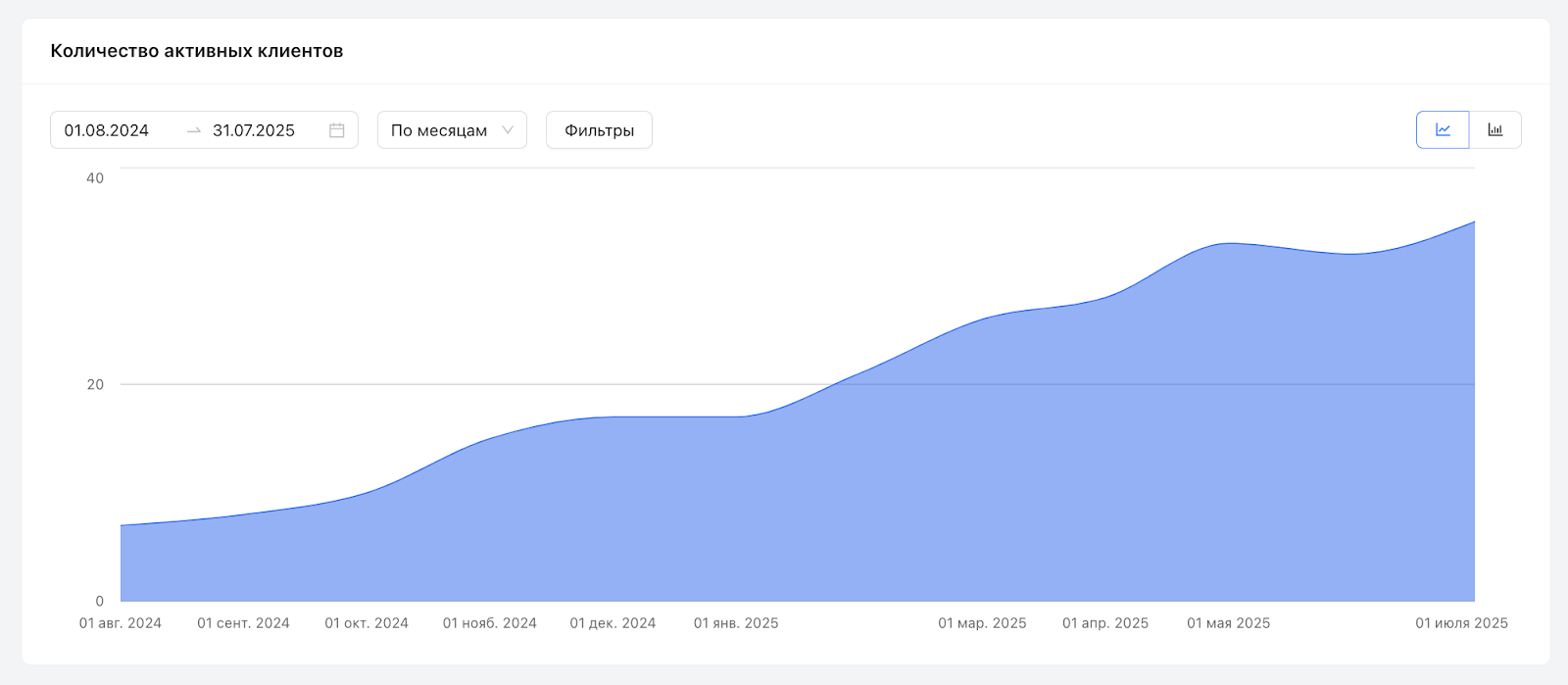Select the 01 авг. 2024 axis label
The image size is (1568, 685).
[x=121, y=623]
